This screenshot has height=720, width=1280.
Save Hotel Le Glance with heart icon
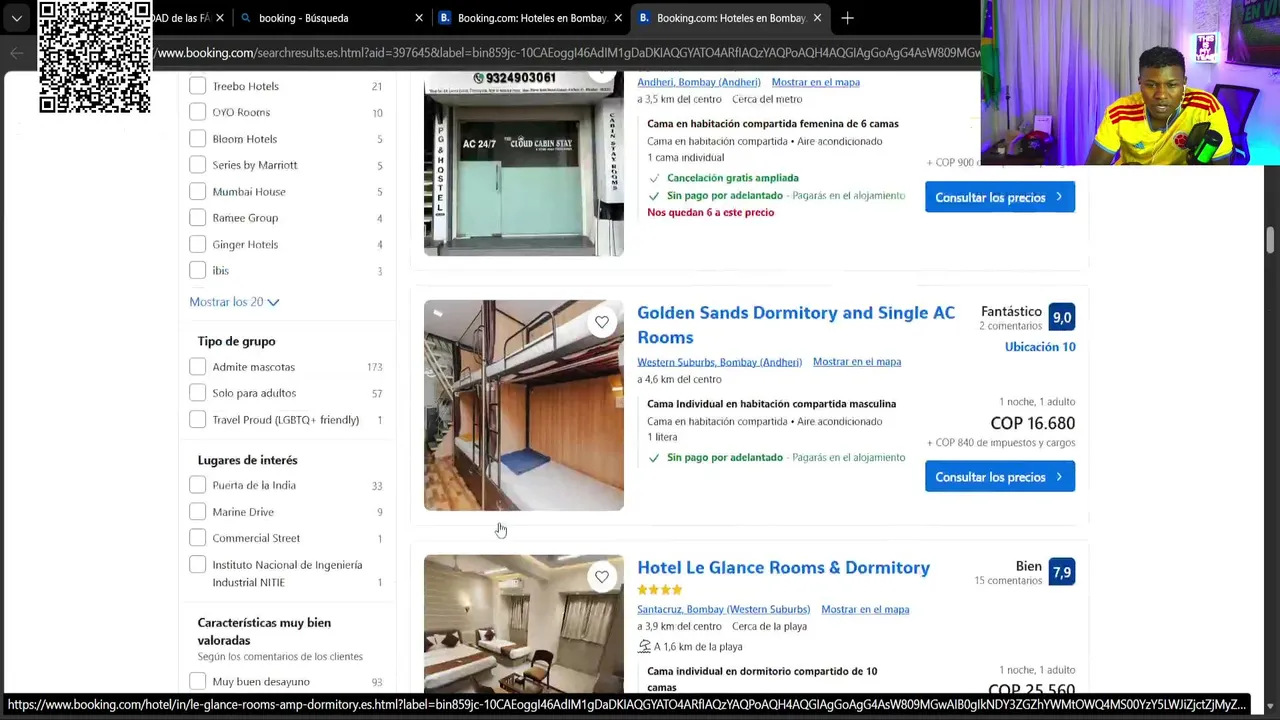point(602,576)
